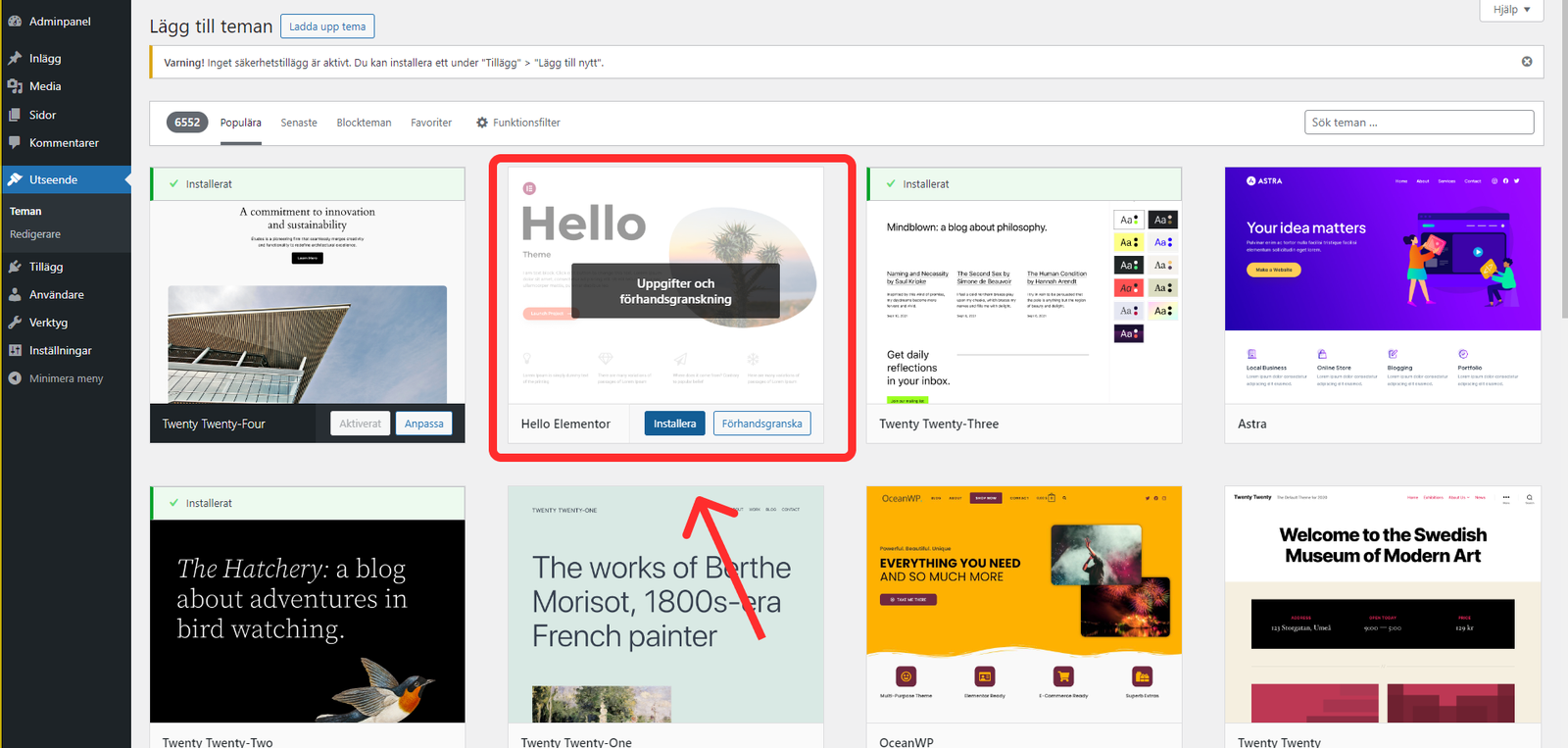
Task: Click Installerat label above Twenty Twenty-Two
Action: point(209,503)
